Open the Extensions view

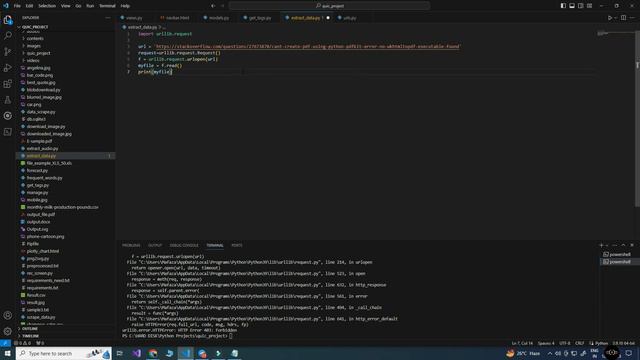click(x=8, y=84)
